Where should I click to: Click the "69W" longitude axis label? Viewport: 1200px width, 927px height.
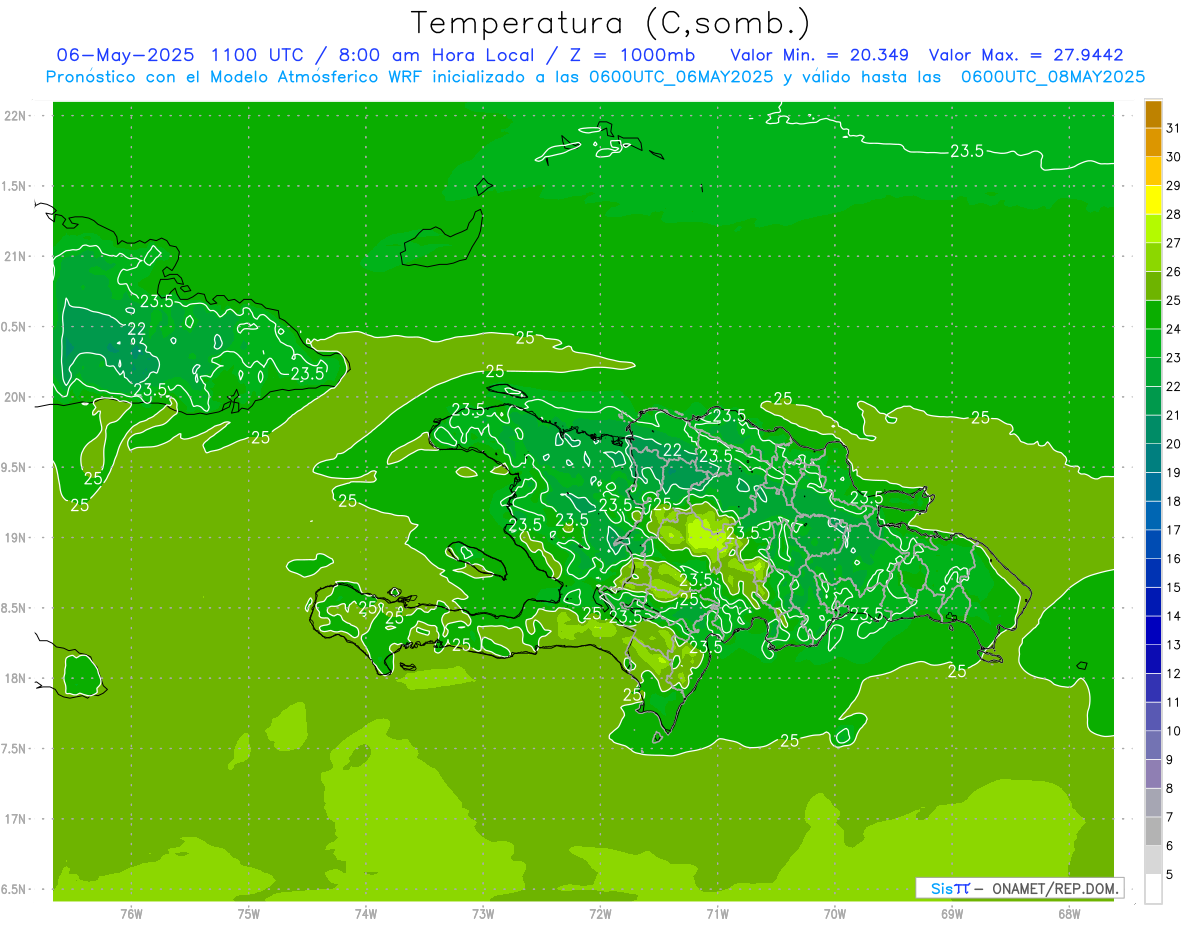952,914
